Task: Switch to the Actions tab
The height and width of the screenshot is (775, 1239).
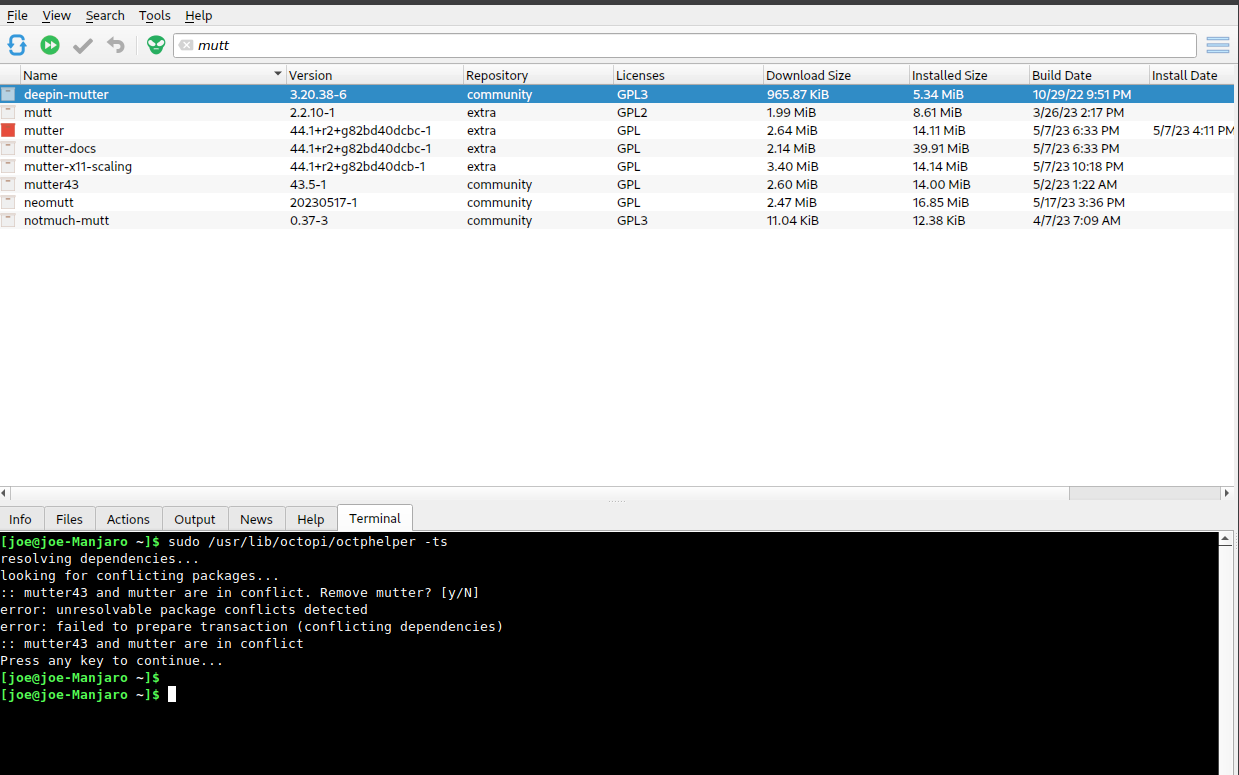Action: click(x=128, y=519)
